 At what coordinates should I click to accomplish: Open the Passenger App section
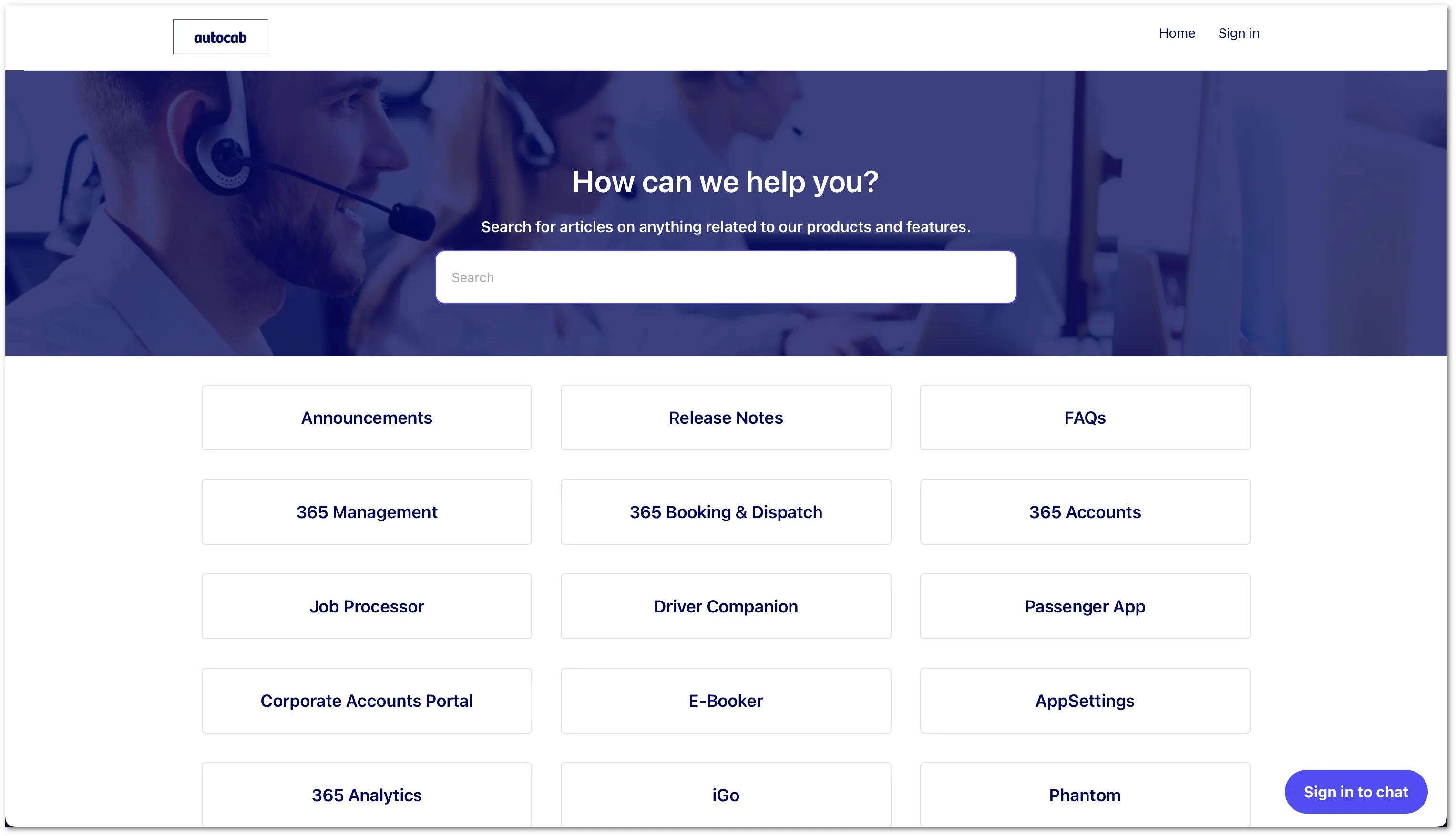(1085, 606)
